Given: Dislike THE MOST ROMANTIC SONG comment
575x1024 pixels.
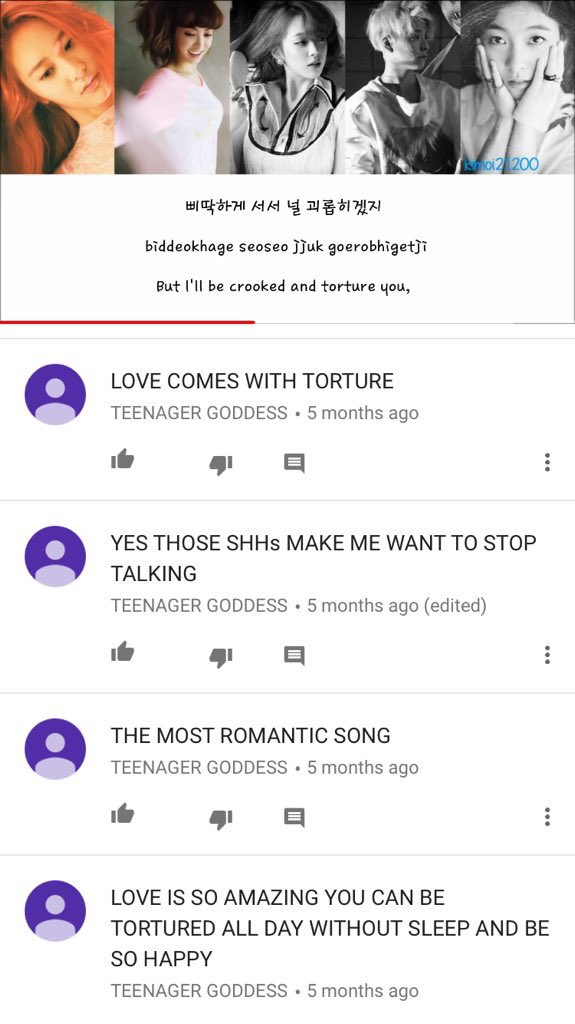Looking at the screenshot, I should click(221, 818).
